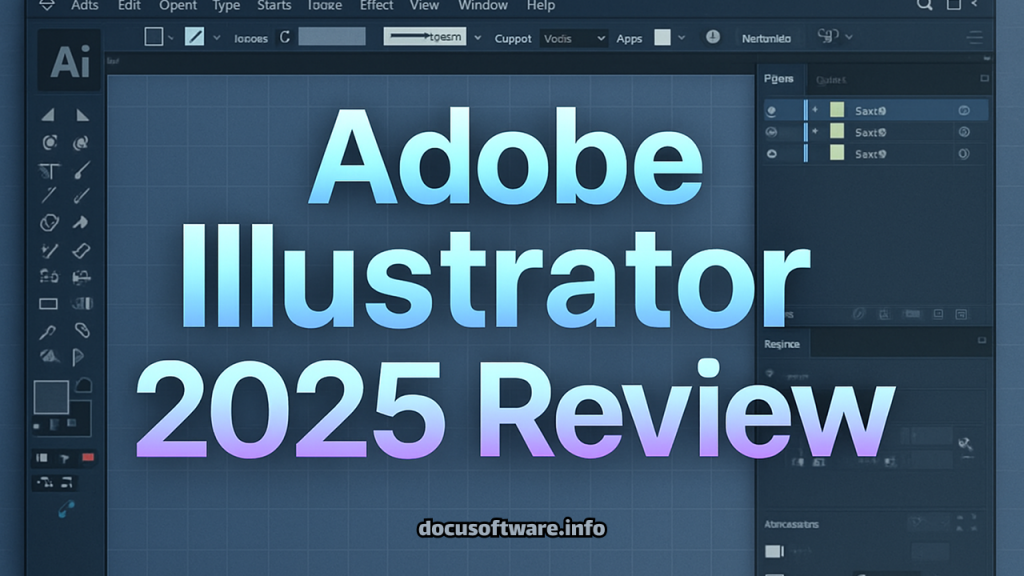Hide the top Saxt layer via its eye icon
The width and height of the screenshot is (1024, 576).
[x=770, y=110]
